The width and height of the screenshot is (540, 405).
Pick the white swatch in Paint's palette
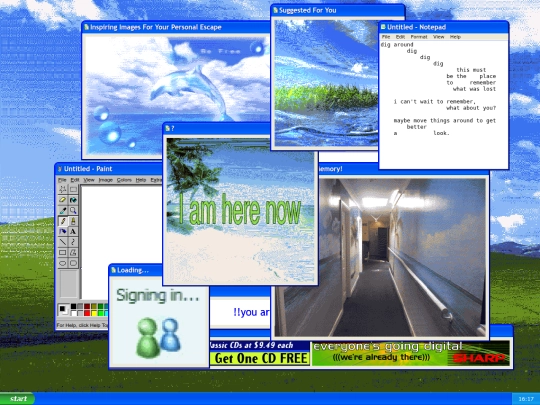coord(73,313)
